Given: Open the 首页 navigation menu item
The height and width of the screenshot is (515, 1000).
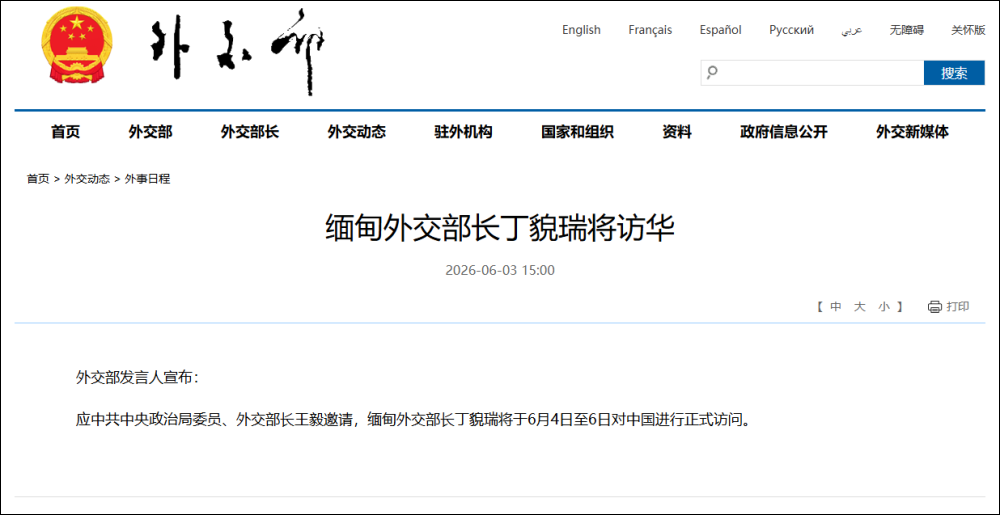Looking at the screenshot, I should tap(66, 132).
